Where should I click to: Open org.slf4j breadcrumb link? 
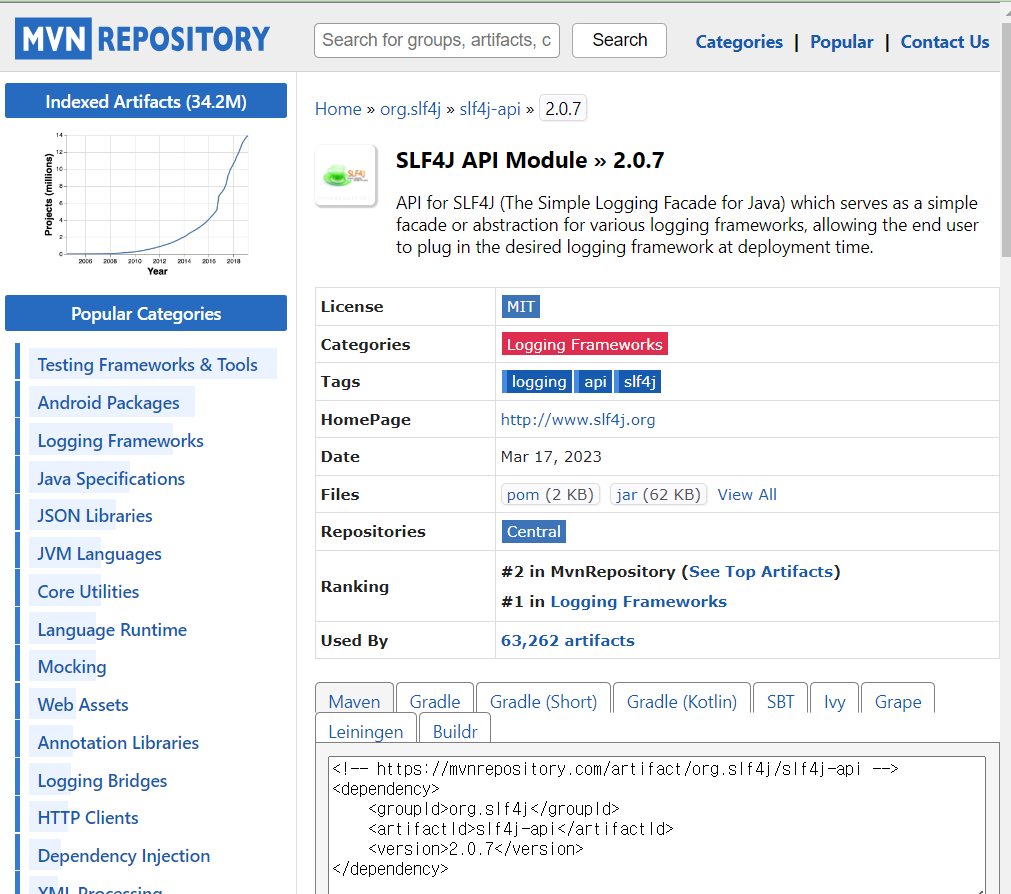point(410,109)
